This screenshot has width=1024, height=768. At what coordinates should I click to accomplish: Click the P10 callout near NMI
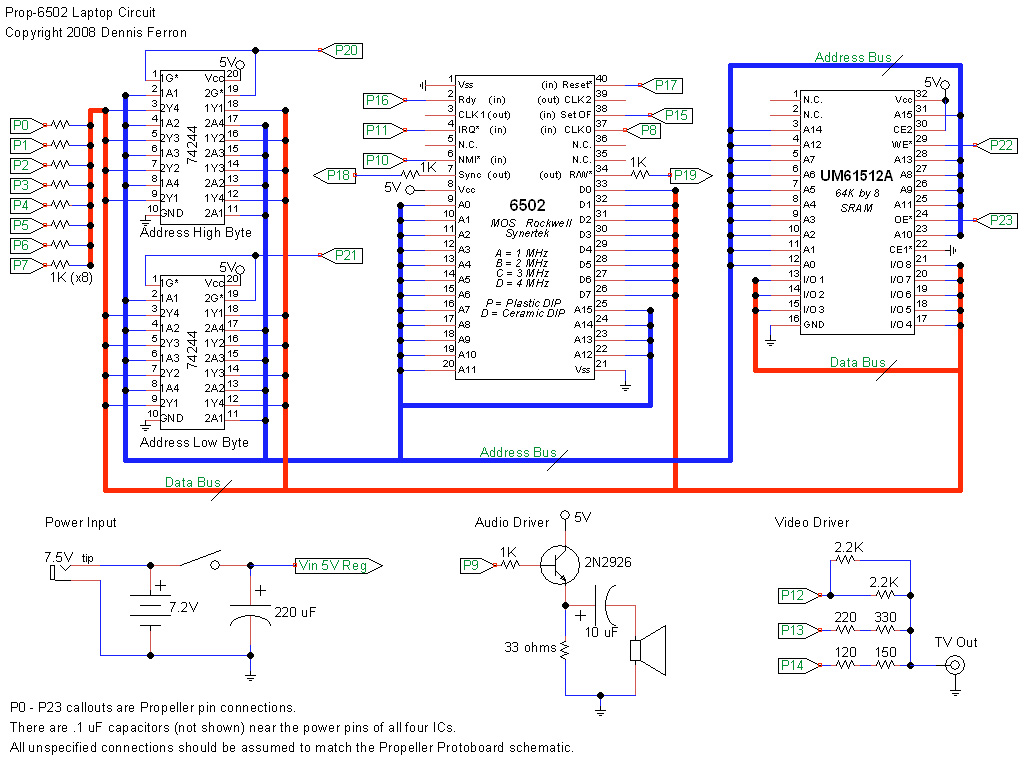[385, 161]
